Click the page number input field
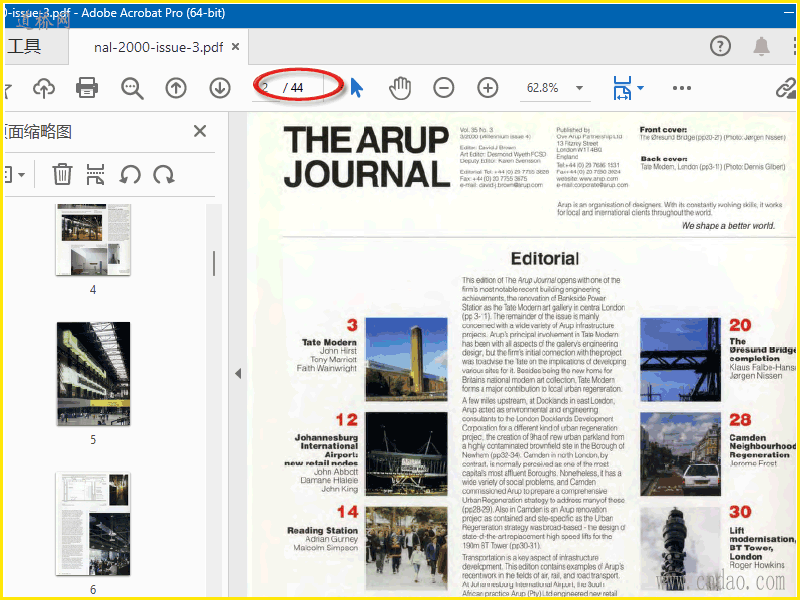800x600 pixels. [266, 88]
